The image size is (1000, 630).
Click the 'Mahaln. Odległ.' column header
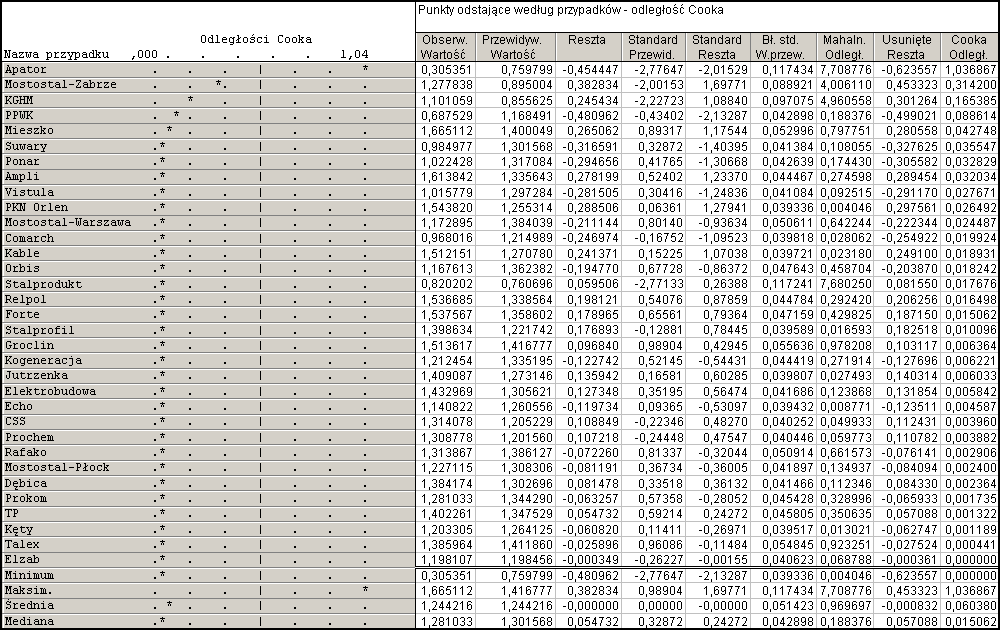[844, 47]
